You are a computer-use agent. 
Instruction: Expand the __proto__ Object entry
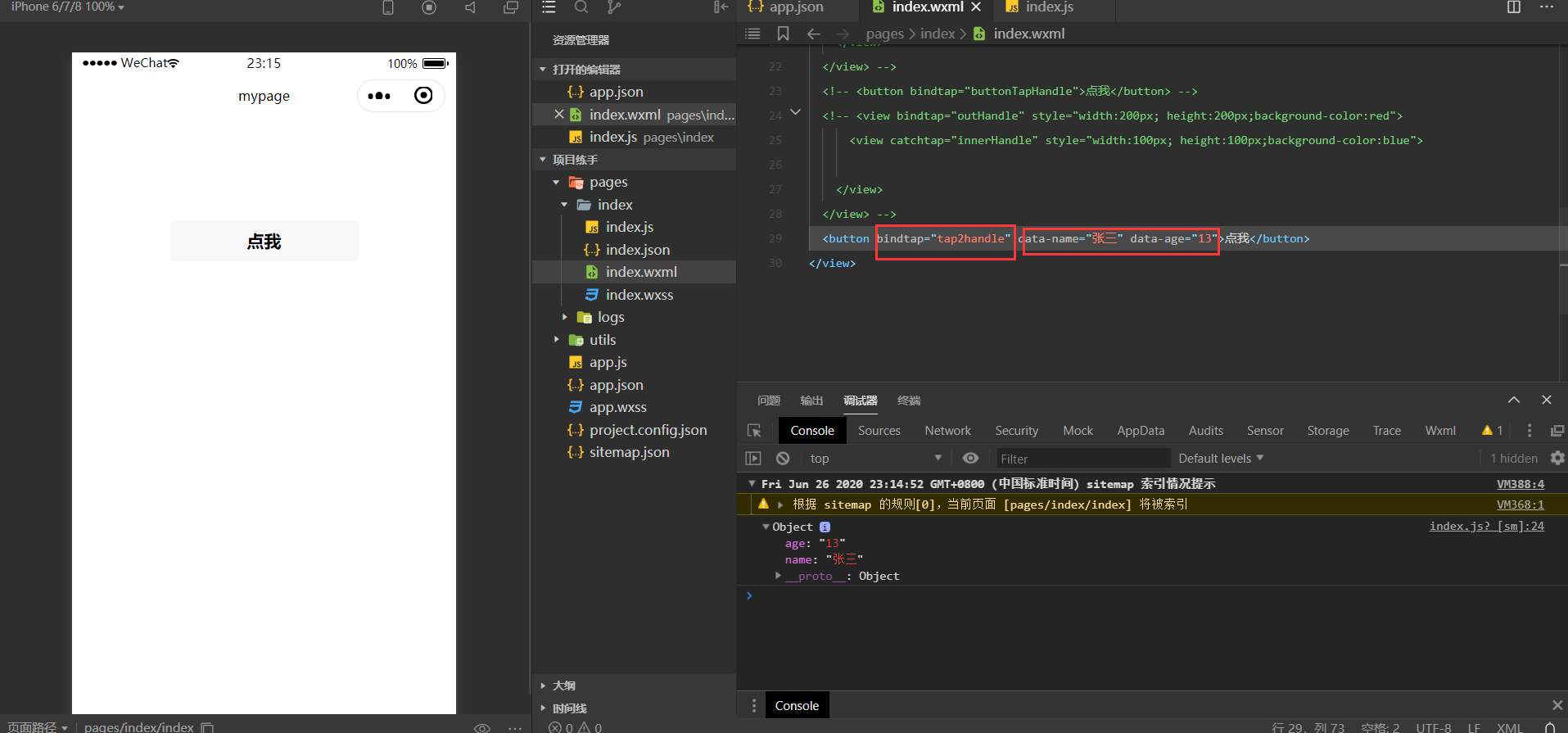tap(778, 576)
